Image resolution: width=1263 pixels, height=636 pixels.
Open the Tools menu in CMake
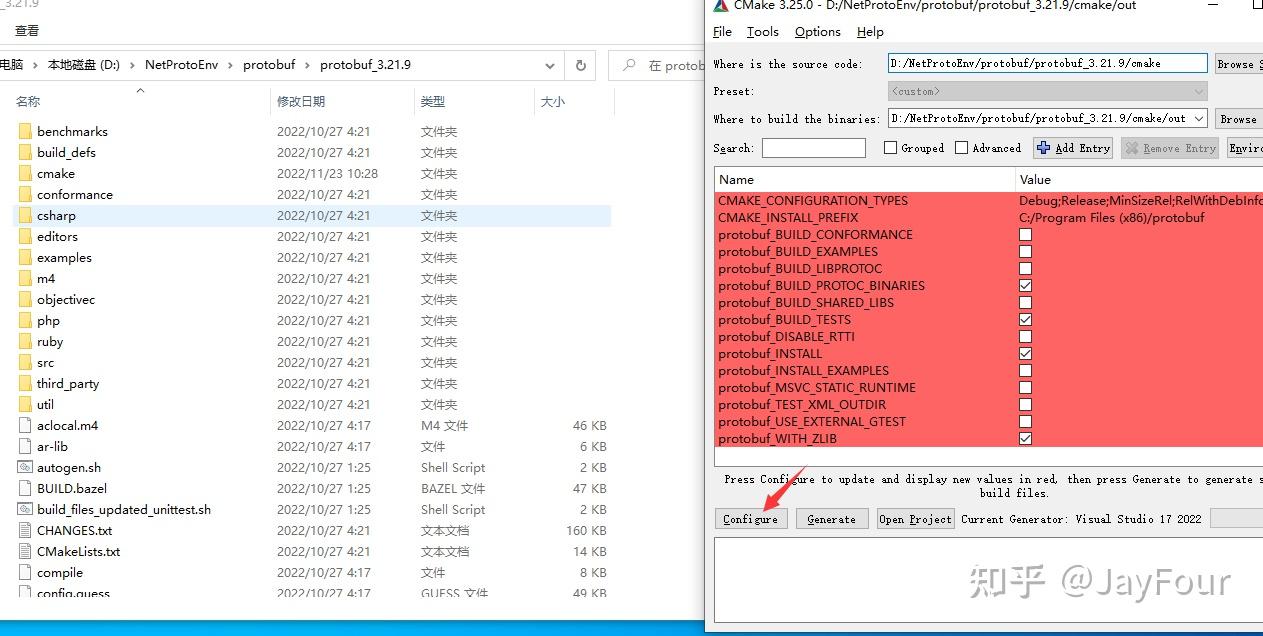point(762,31)
